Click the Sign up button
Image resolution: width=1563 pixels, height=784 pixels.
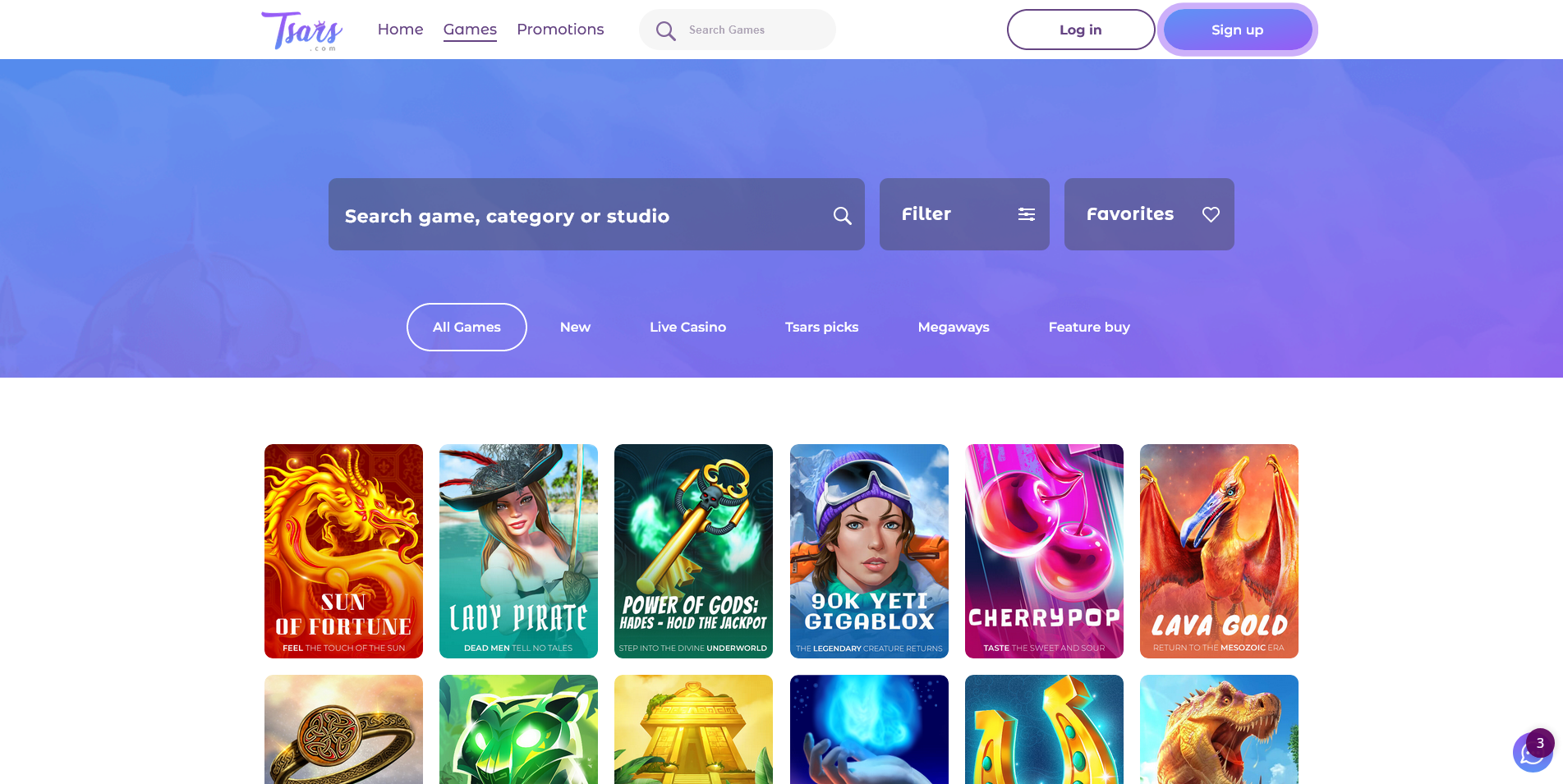pos(1237,30)
